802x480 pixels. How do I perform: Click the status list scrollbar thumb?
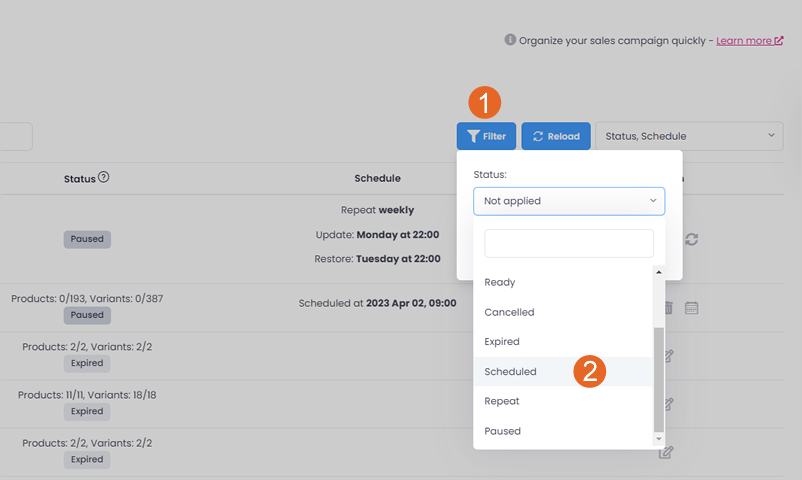[659, 380]
